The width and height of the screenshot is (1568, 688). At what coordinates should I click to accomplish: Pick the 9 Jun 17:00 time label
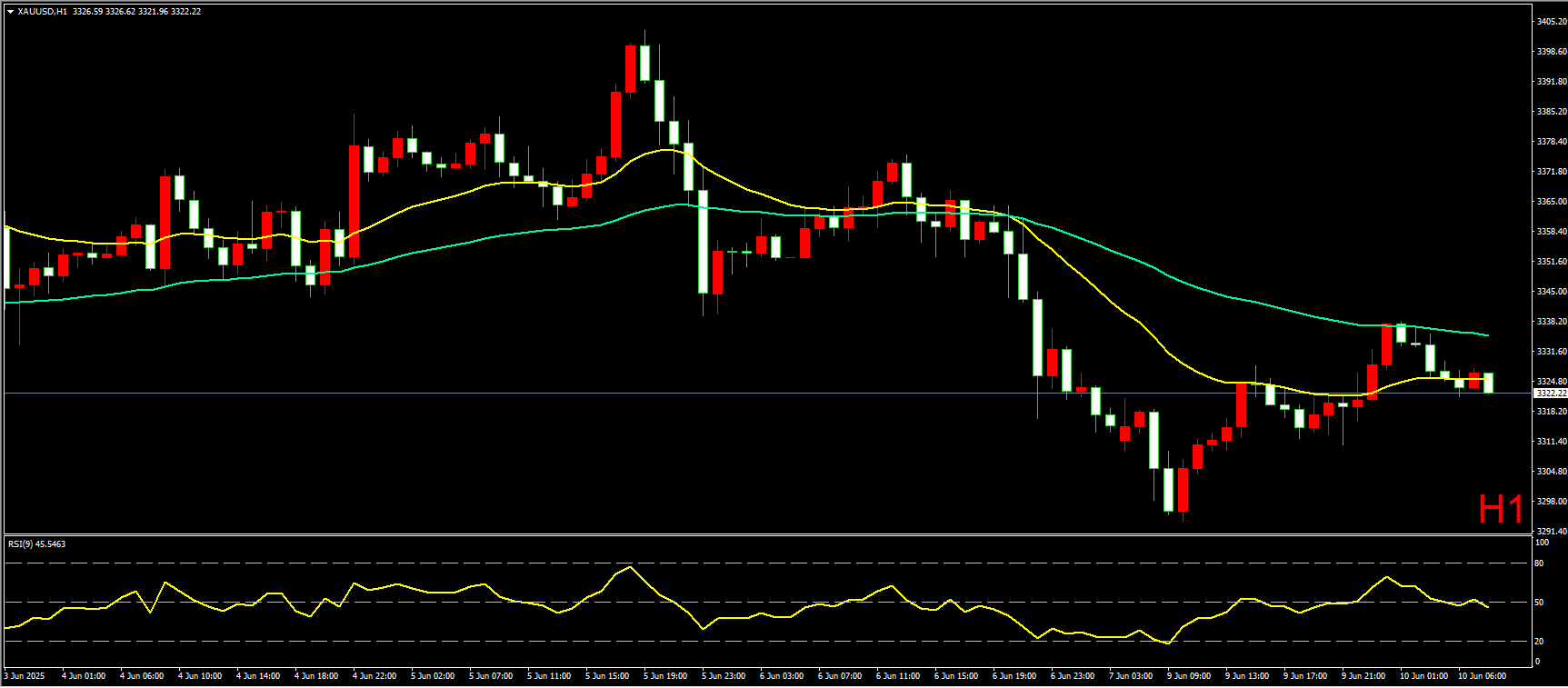pos(1305,676)
